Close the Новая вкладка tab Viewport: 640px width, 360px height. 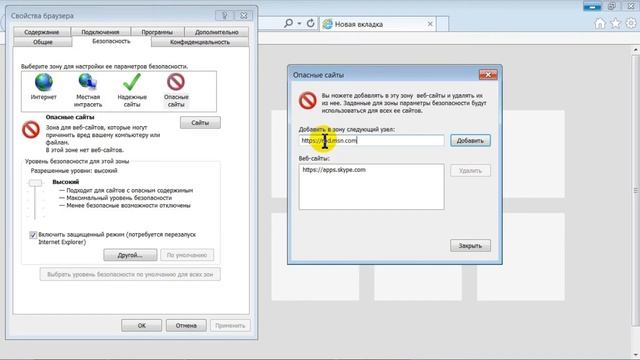coord(430,24)
